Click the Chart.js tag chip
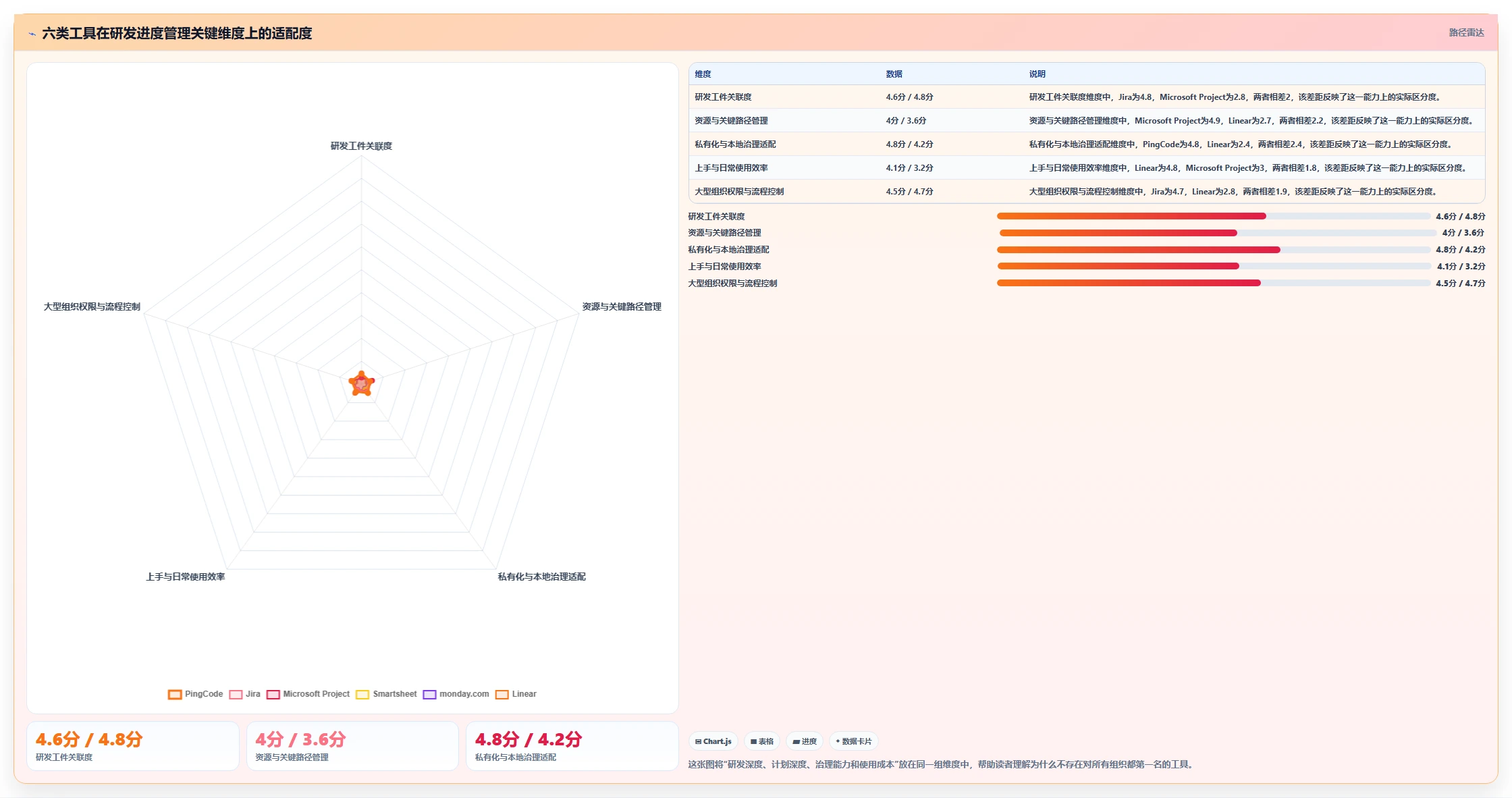The width and height of the screenshot is (1512, 798). coord(713,741)
